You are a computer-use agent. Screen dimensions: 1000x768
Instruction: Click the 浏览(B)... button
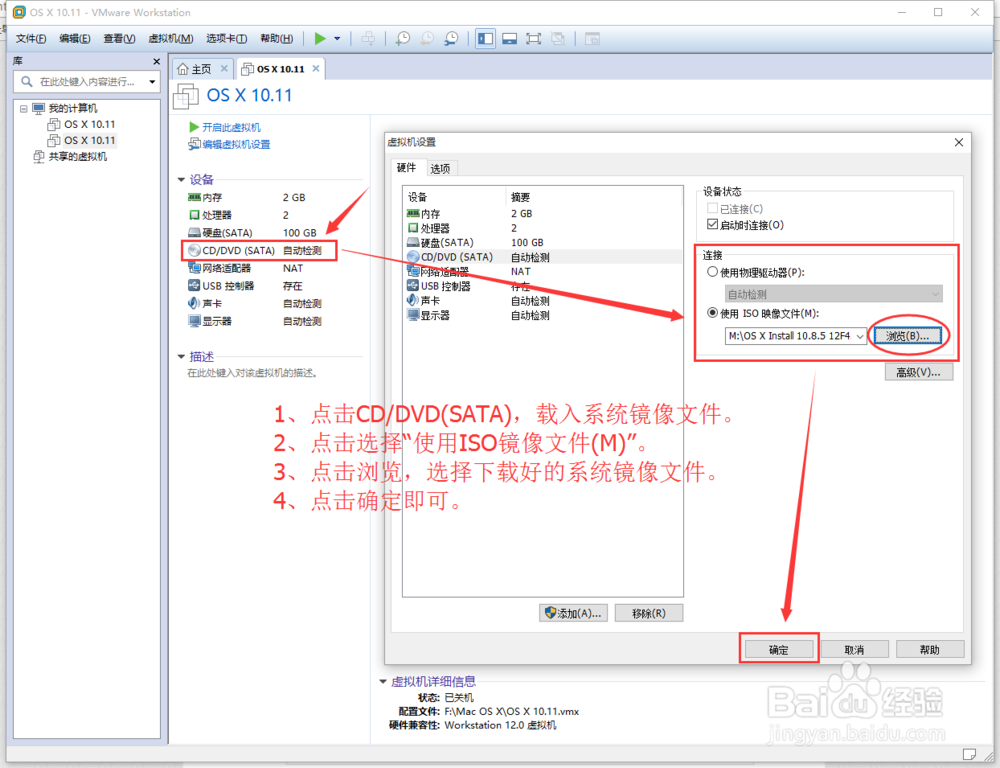click(x=908, y=336)
